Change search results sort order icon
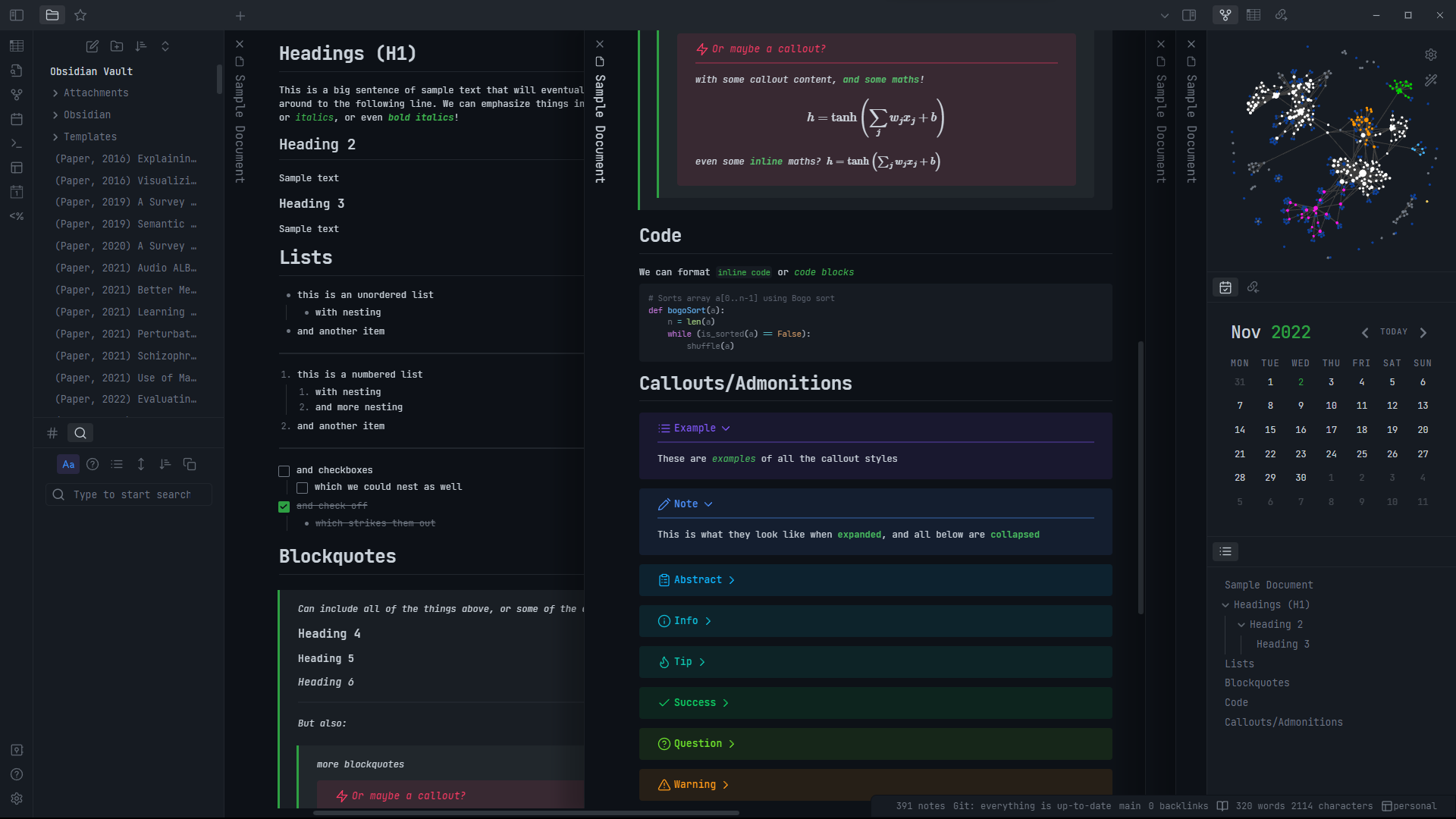The image size is (1456, 819). (x=165, y=464)
